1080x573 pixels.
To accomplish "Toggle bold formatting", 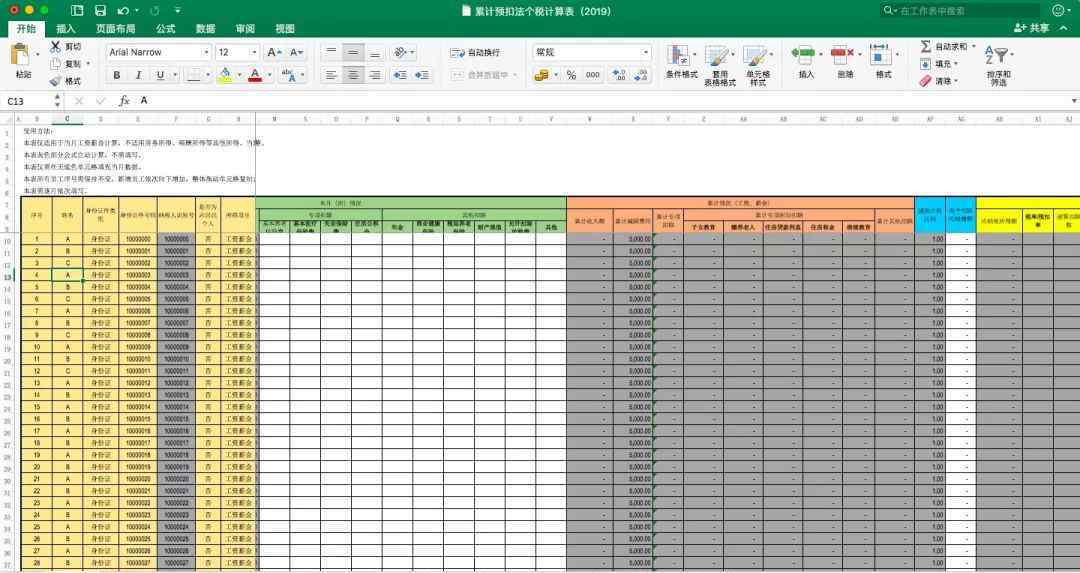I will (x=116, y=75).
